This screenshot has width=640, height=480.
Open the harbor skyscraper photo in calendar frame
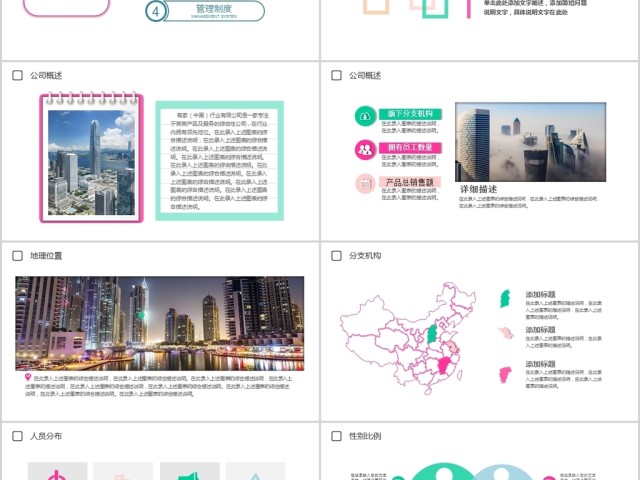coord(91,162)
